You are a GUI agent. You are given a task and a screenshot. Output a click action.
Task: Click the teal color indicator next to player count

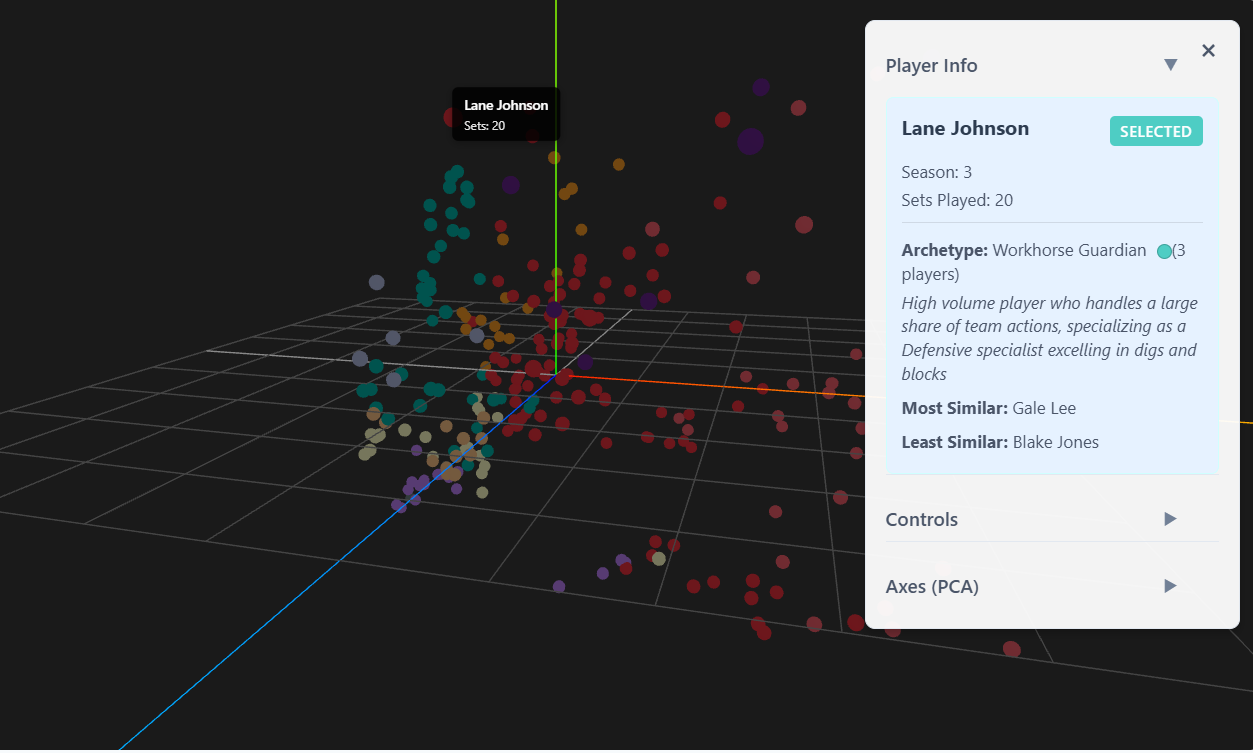coord(1162,251)
